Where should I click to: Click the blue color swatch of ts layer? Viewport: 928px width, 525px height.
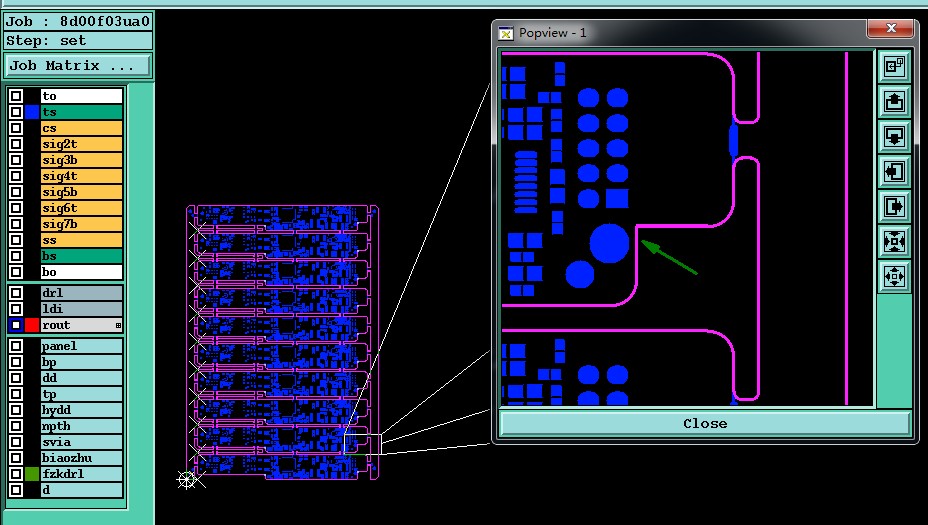(x=32, y=112)
